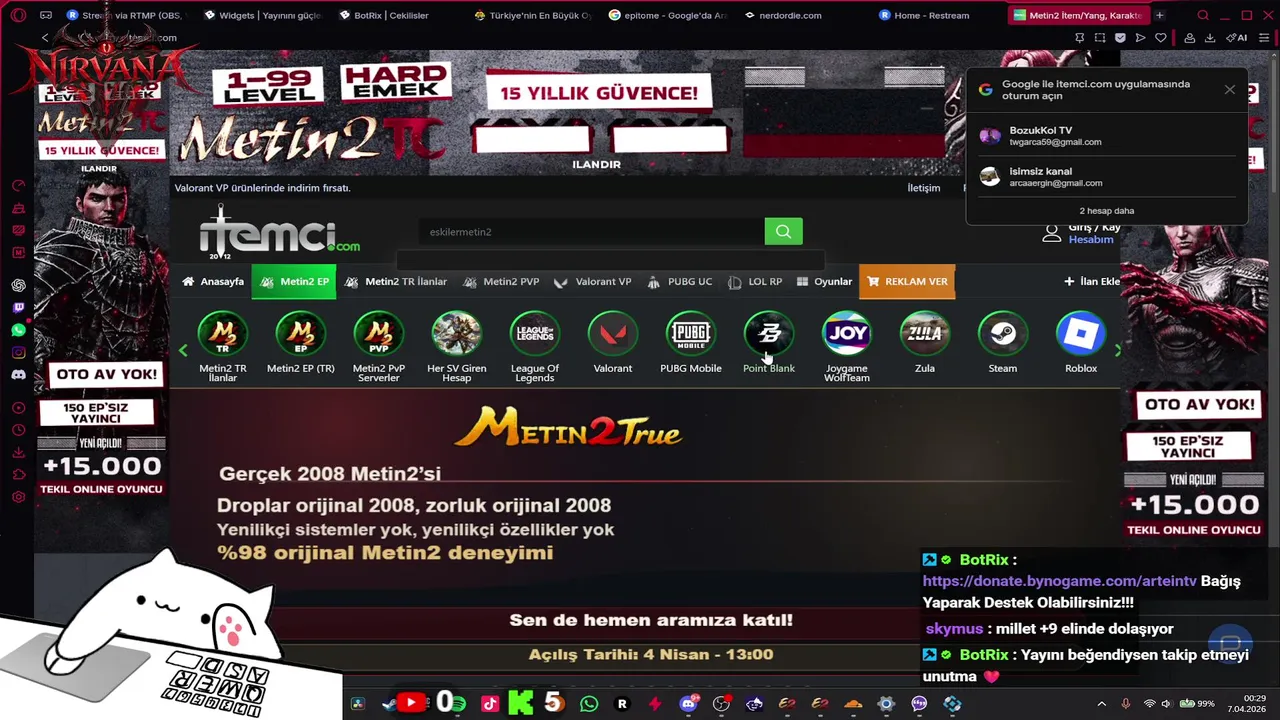Click the heart bookmark icon in address bar
1280x720 pixels.
pyautogui.click(x=1160, y=38)
